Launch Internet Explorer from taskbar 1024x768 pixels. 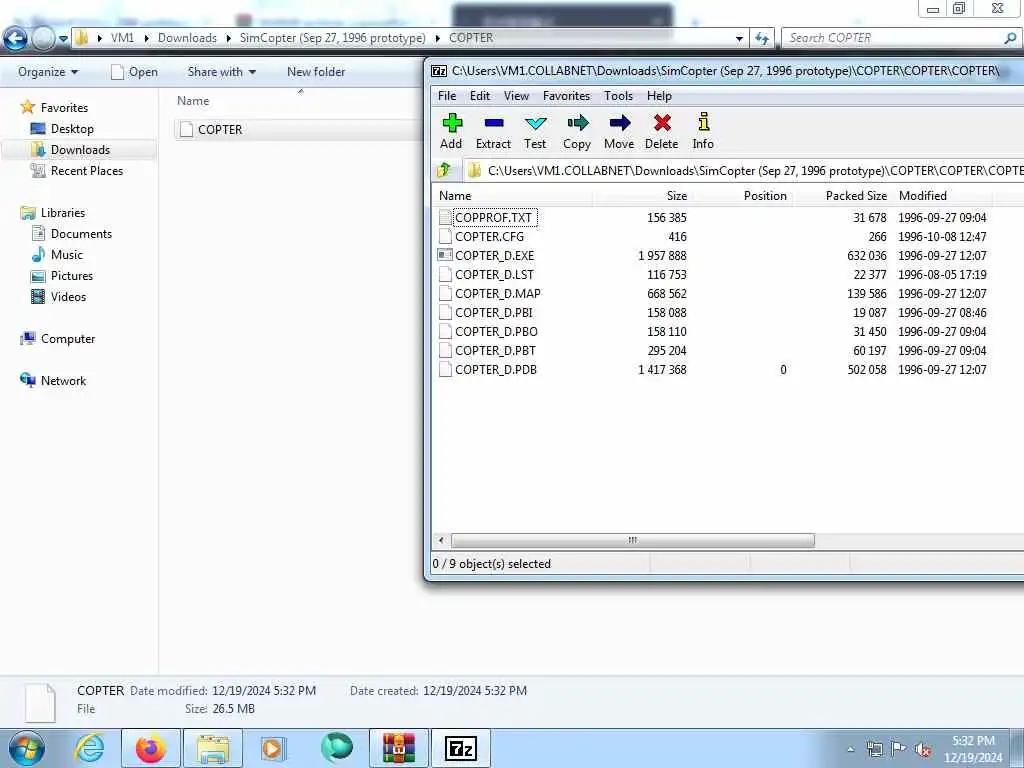pyautogui.click(x=89, y=748)
